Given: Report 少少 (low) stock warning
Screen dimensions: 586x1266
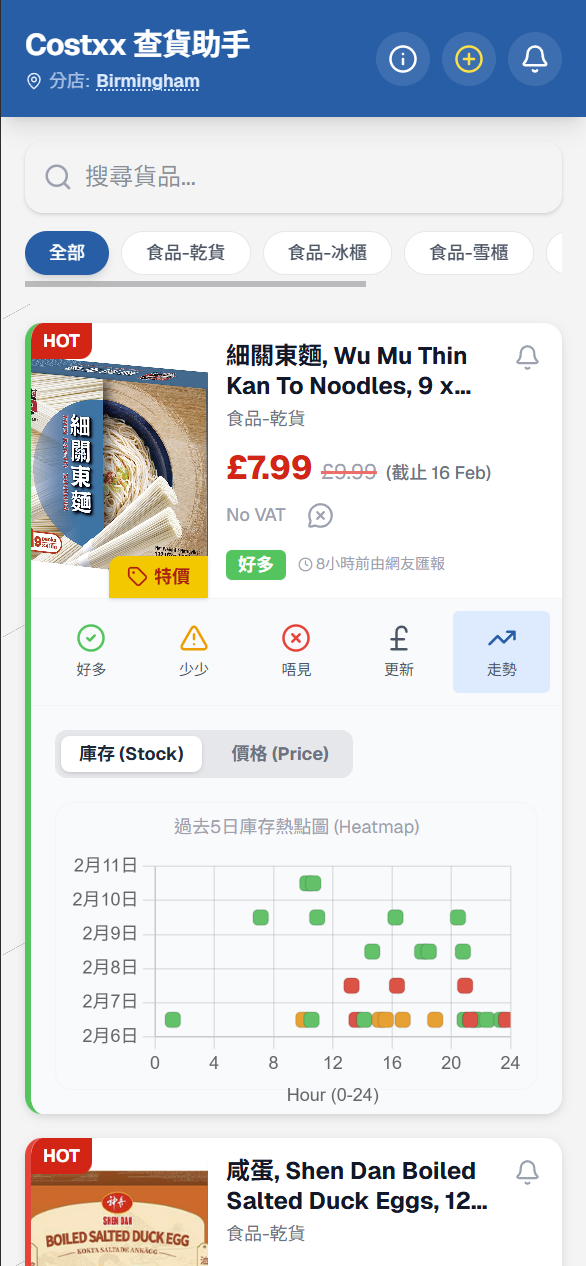Looking at the screenshot, I should [x=194, y=652].
